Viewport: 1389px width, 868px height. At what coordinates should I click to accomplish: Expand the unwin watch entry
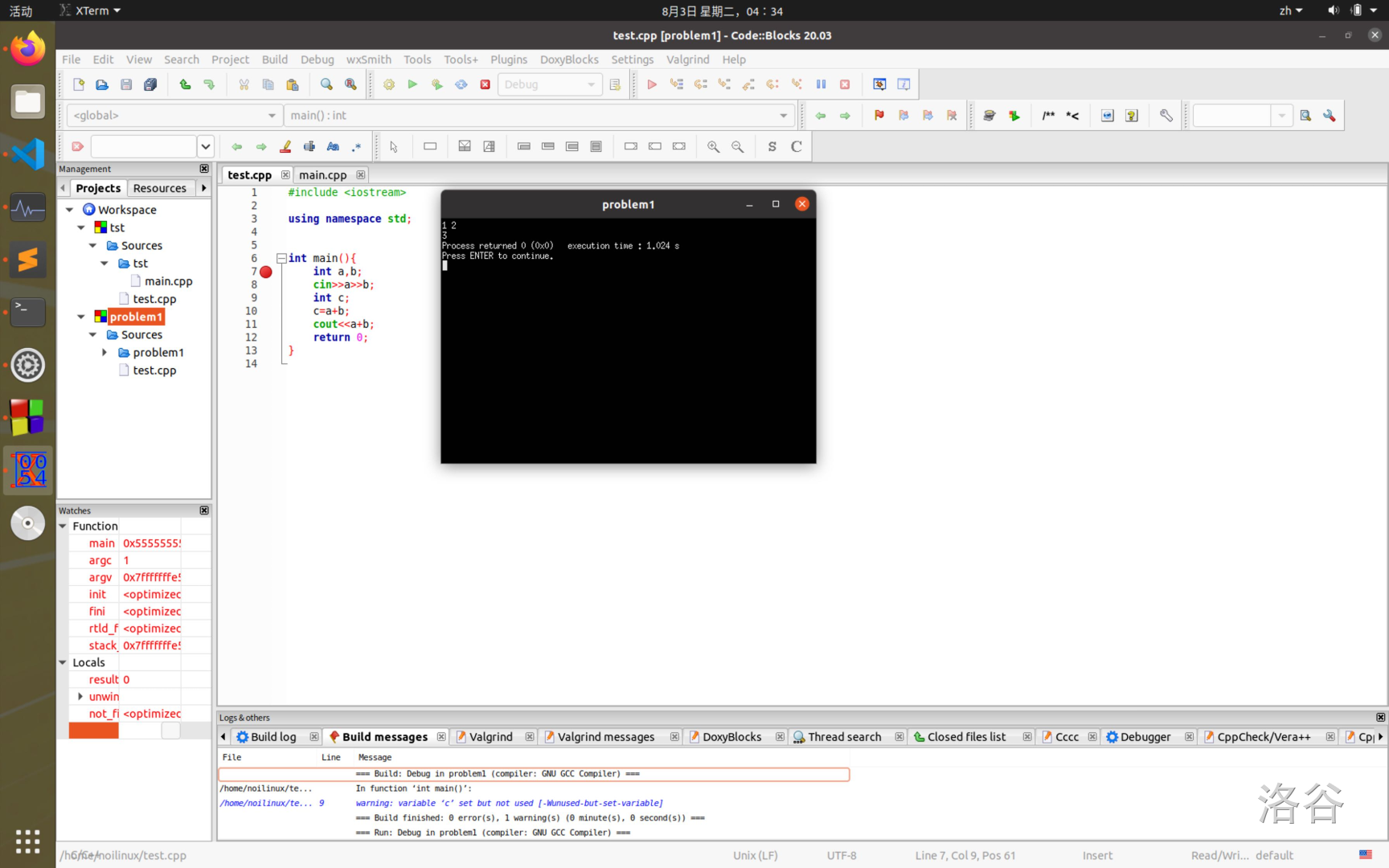point(80,696)
